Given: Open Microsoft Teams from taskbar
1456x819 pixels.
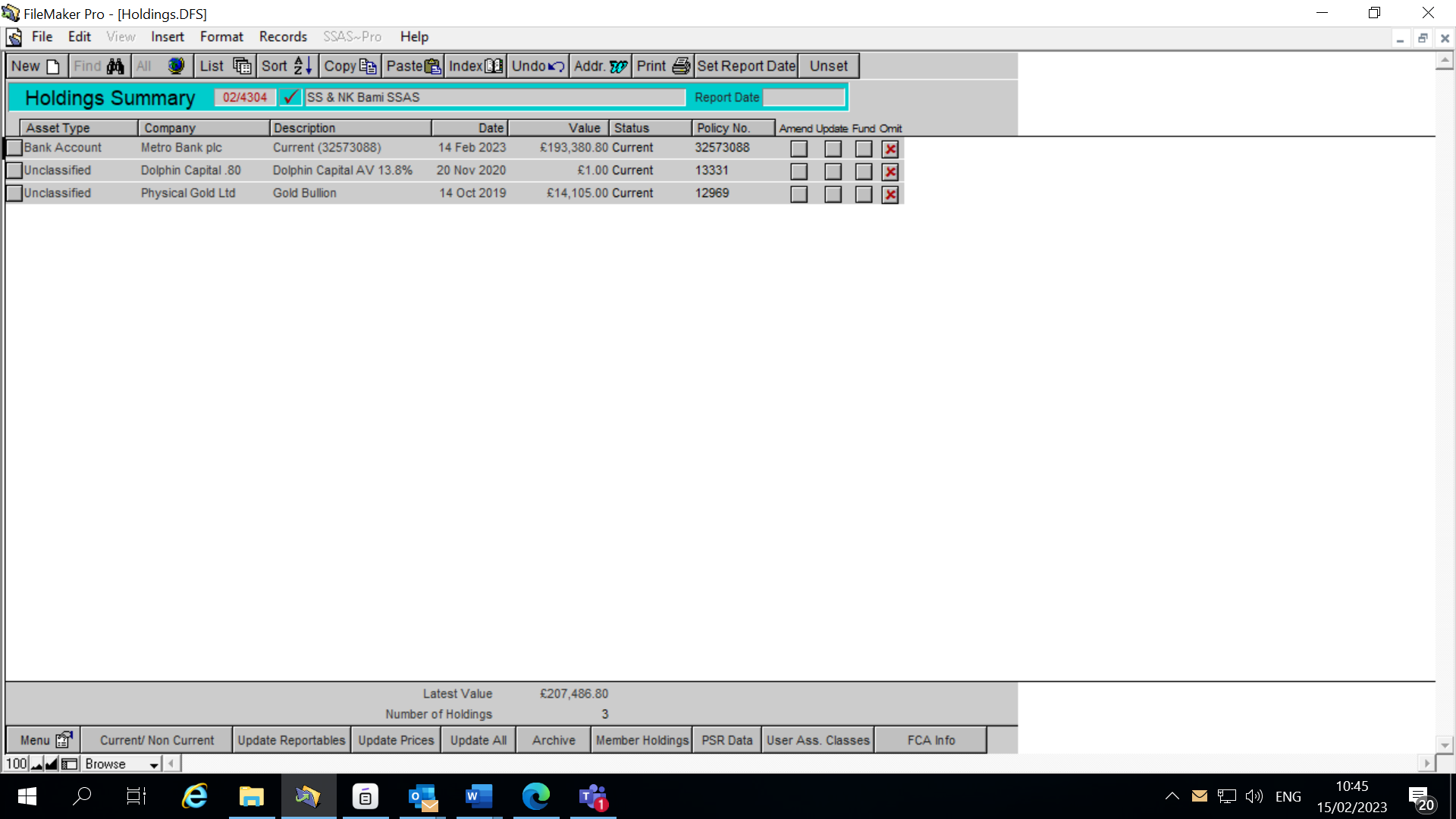Looking at the screenshot, I should point(593,796).
